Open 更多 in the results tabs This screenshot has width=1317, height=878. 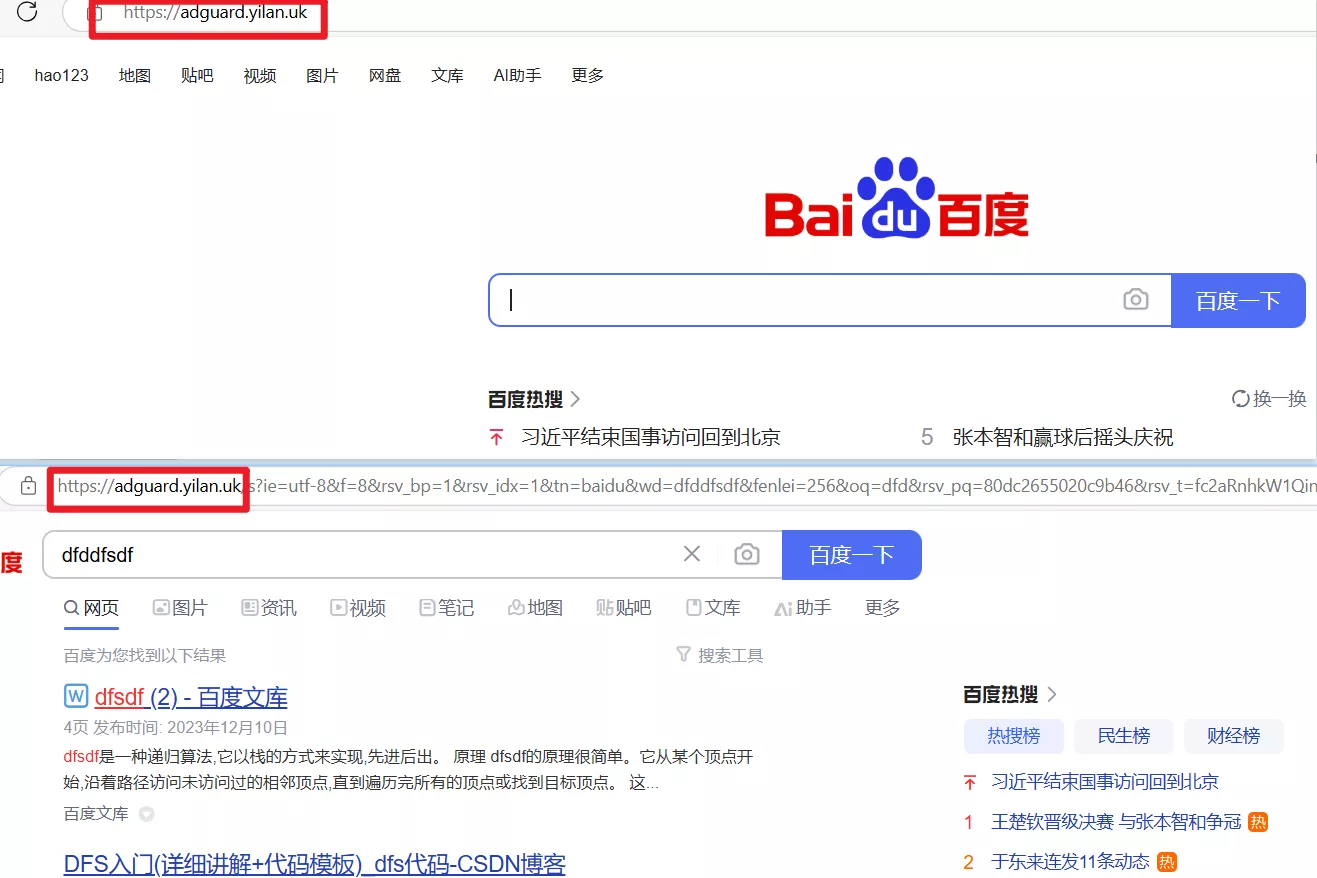coord(882,607)
